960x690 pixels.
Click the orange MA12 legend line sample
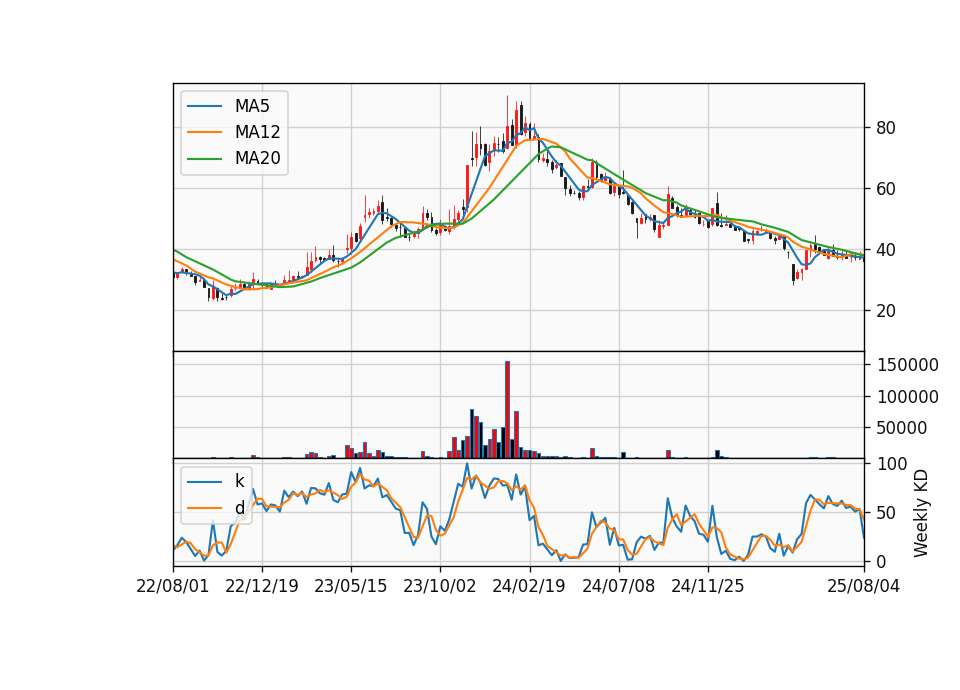pos(204,132)
